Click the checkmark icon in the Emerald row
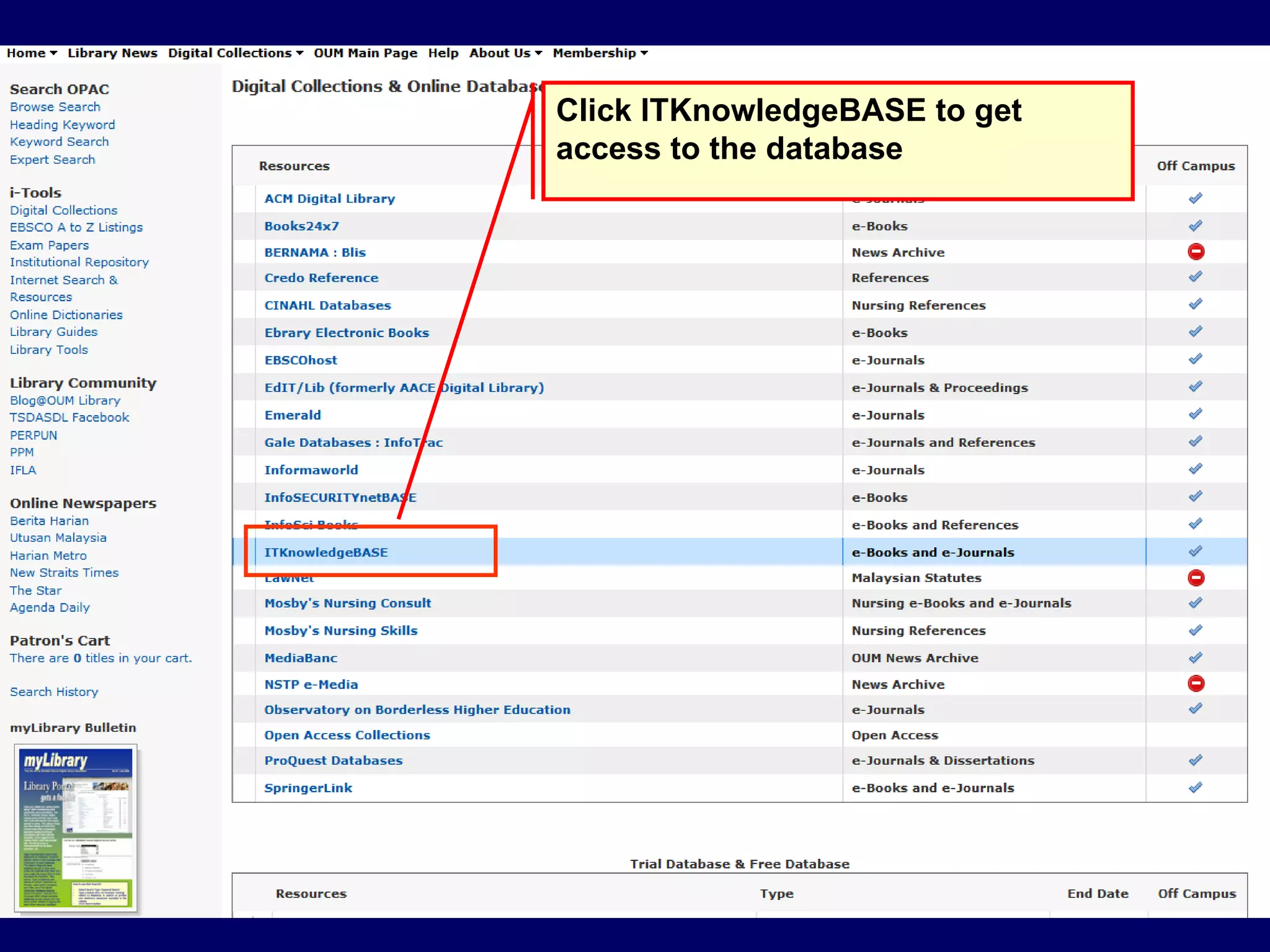This screenshot has height=952, width=1270. (1196, 413)
